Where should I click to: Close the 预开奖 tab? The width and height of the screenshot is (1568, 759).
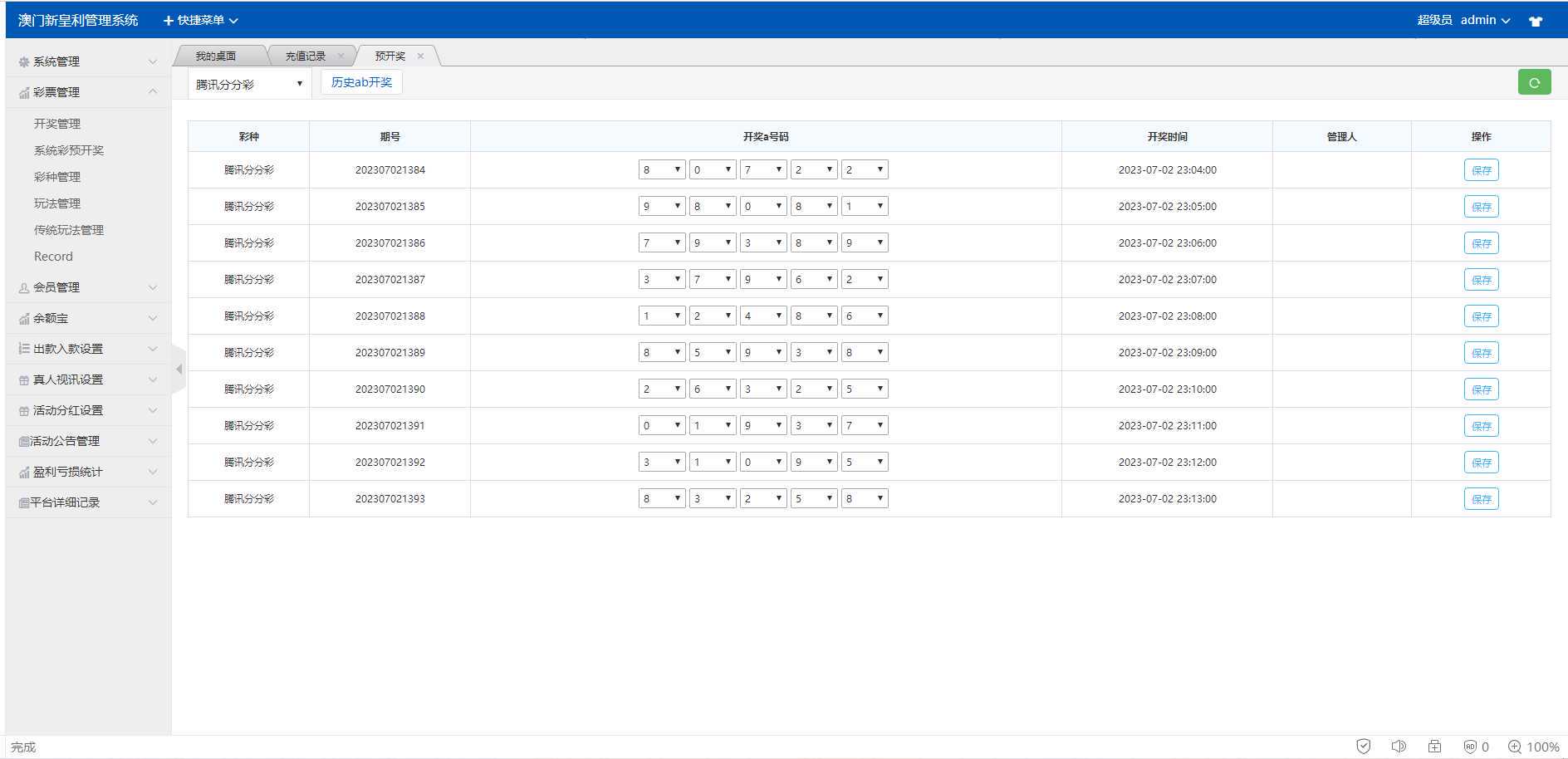point(420,56)
